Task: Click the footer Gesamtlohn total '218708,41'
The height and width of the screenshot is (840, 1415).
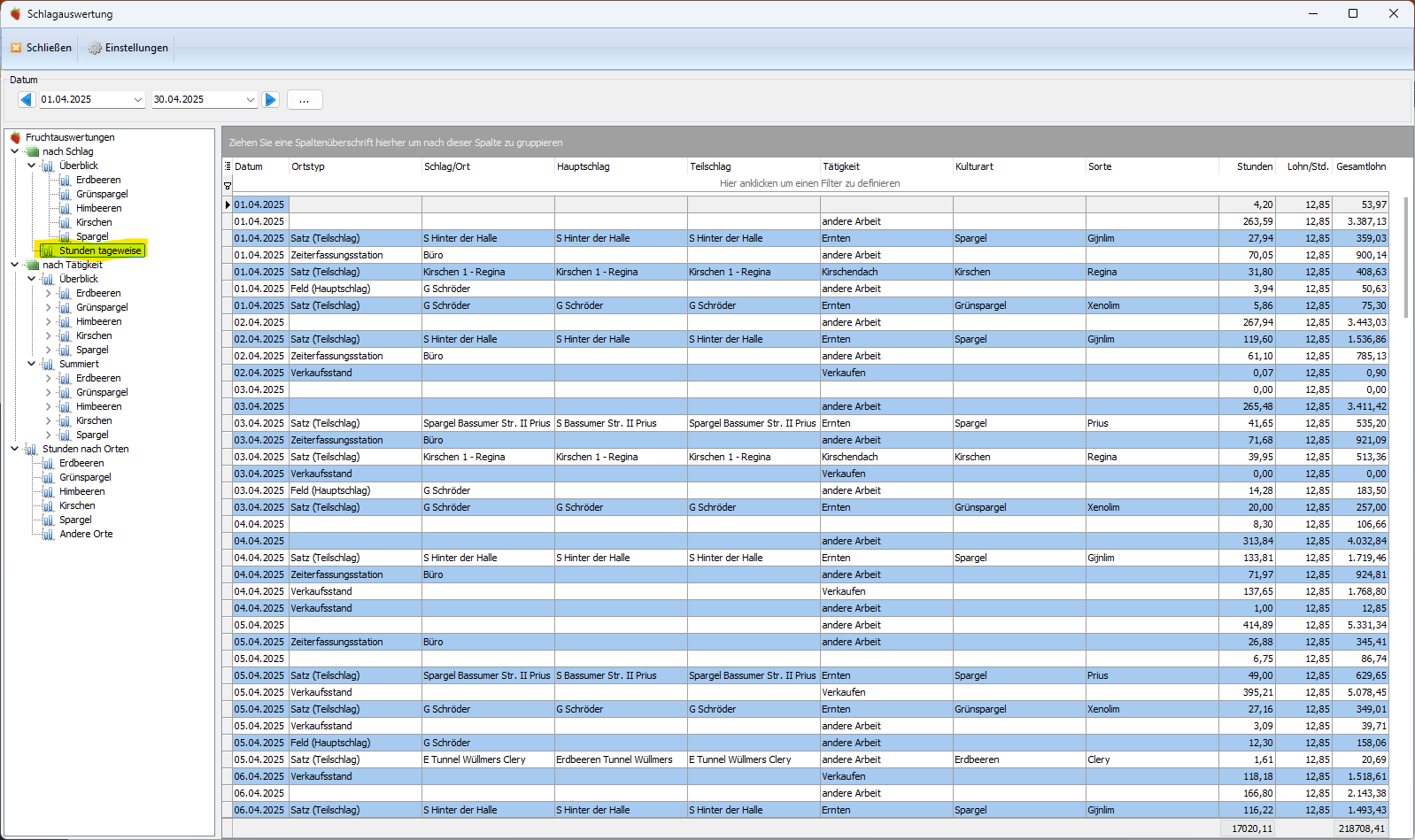Action: [1360, 828]
